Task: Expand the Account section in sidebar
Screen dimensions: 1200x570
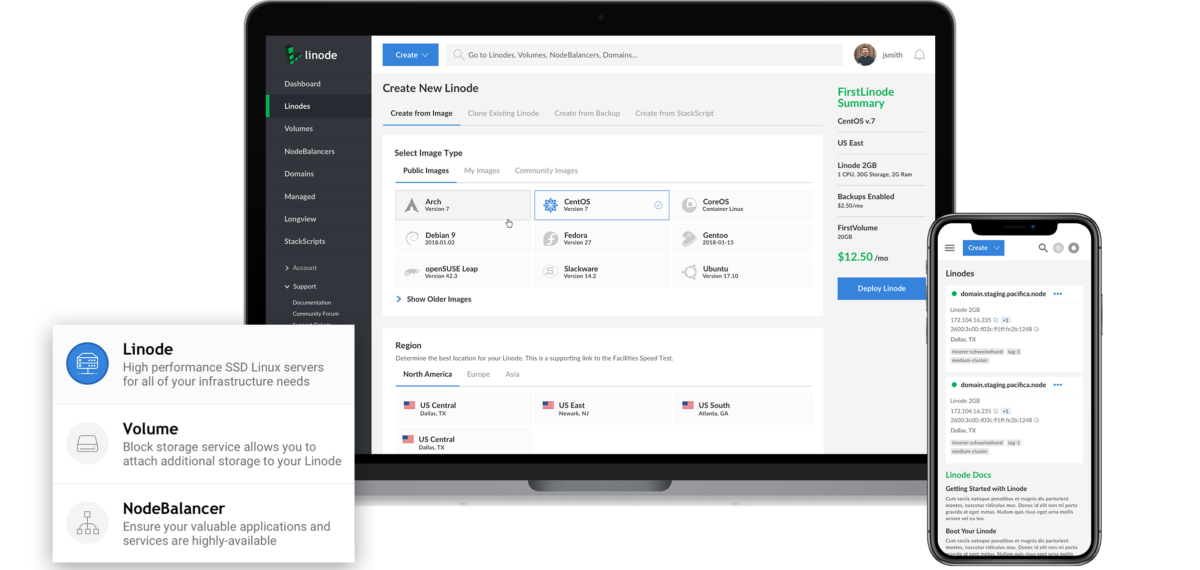Action: click(301, 268)
